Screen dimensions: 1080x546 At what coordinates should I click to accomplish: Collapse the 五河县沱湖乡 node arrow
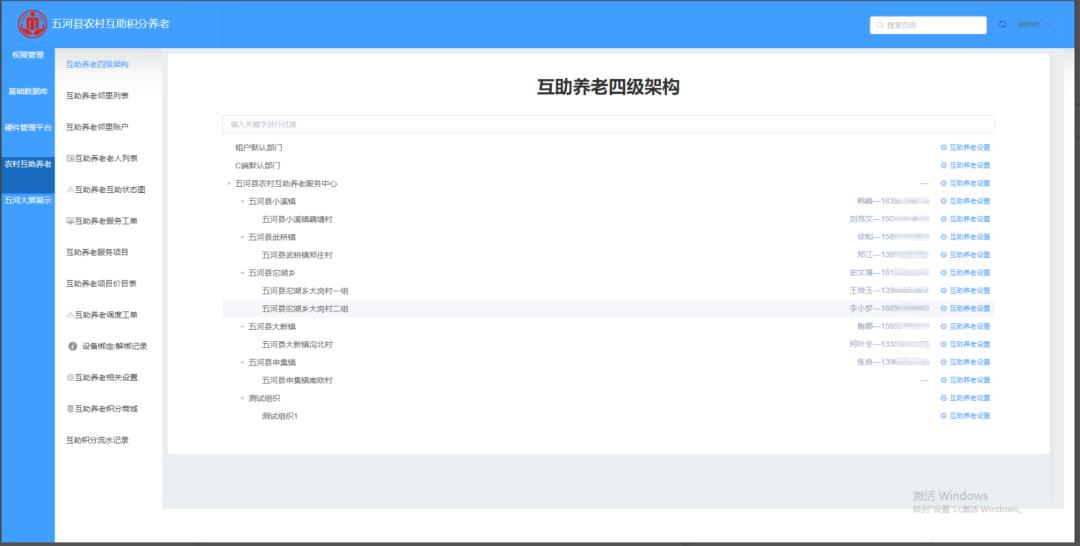click(x=242, y=273)
